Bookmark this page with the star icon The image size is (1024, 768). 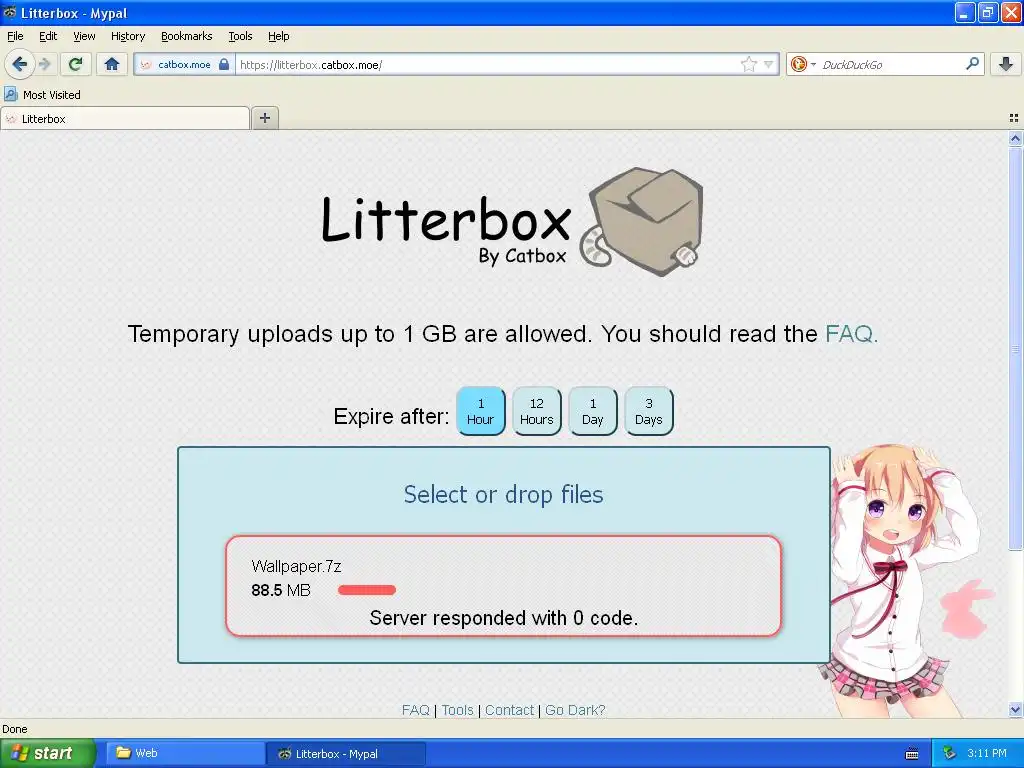click(x=748, y=64)
